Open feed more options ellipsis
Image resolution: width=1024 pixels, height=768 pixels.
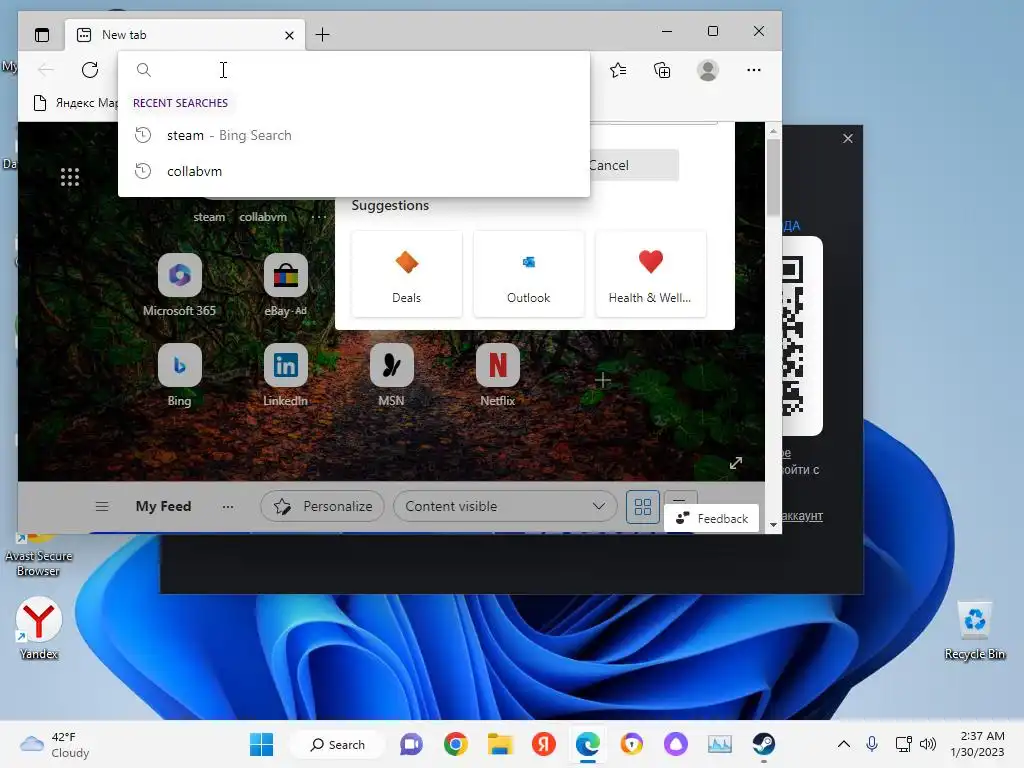pyautogui.click(x=227, y=506)
